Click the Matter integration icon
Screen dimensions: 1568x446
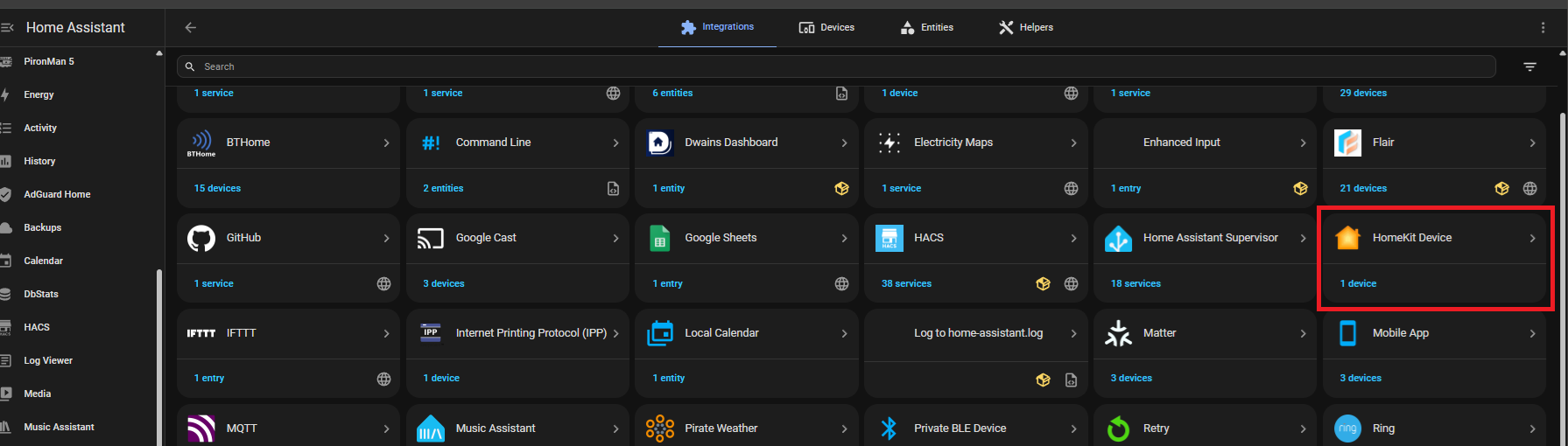(1118, 333)
